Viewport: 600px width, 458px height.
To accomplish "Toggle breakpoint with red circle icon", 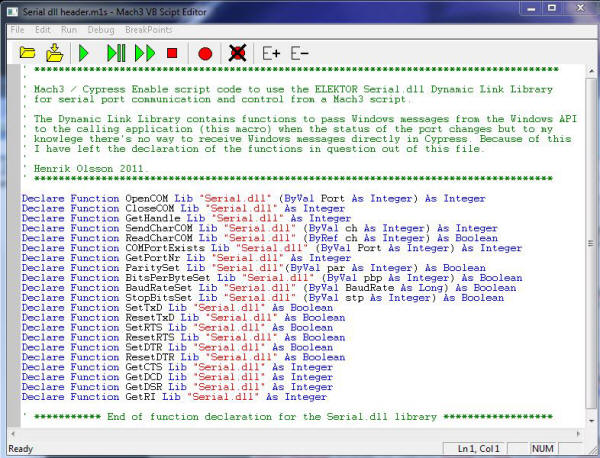I will (205, 54).
